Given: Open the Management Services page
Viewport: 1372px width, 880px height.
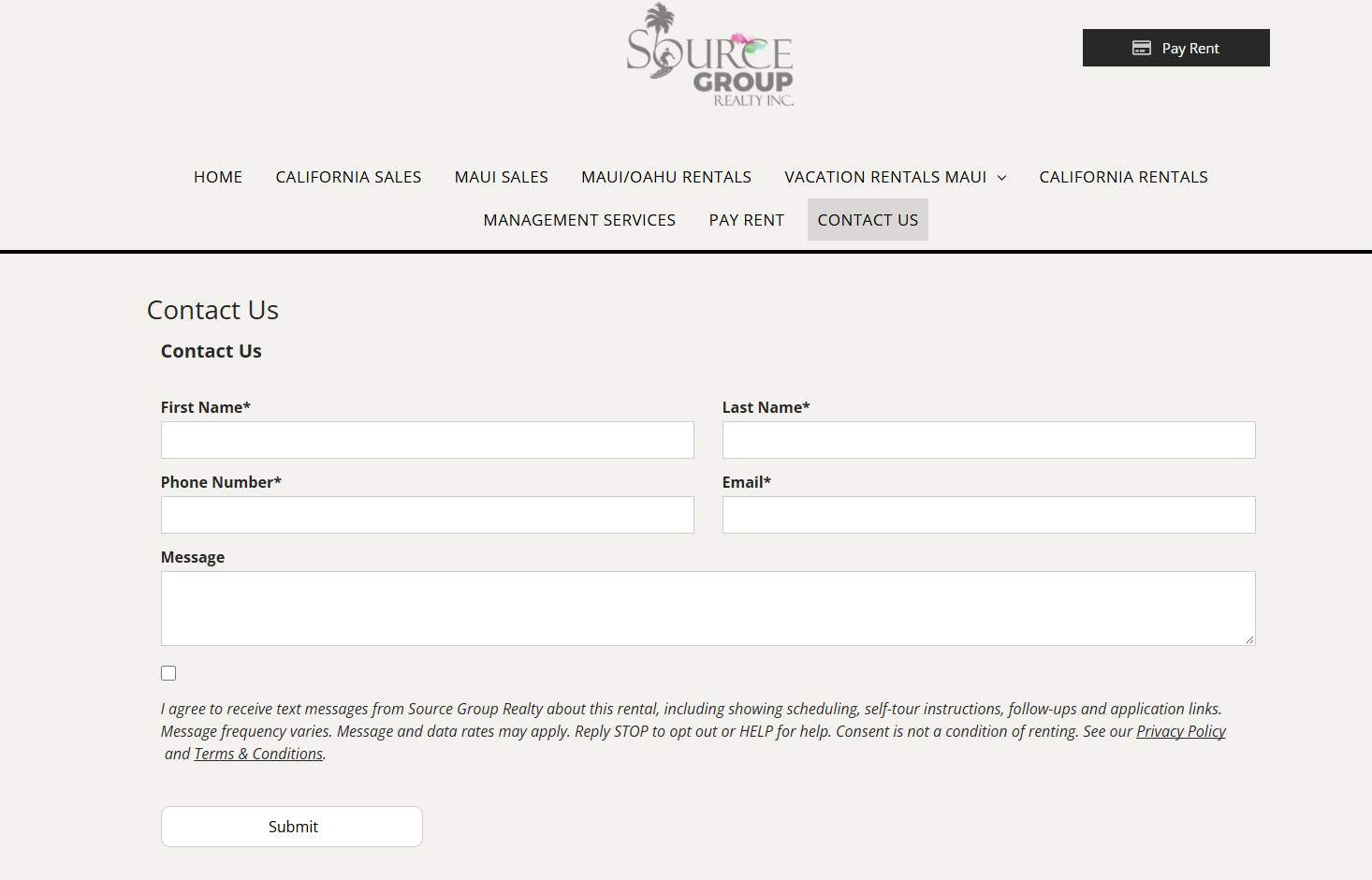Looking at the screenshot, I should coord(579,220).
